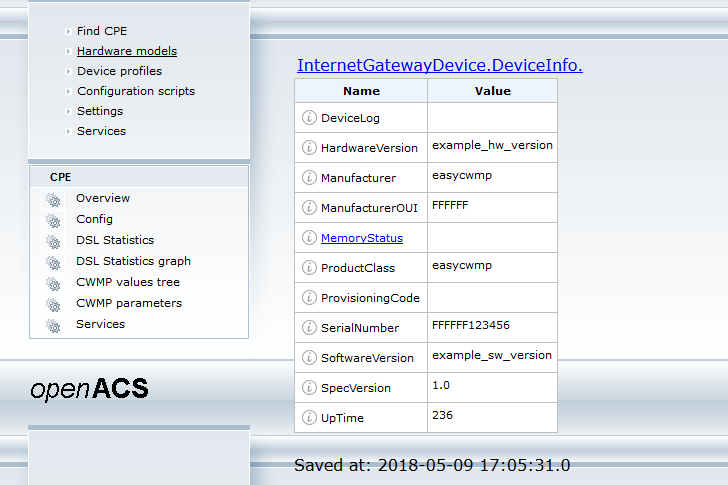Click the info icon beside ManufacturerOUI
This screenshot has width=728, height=485.
309,207
